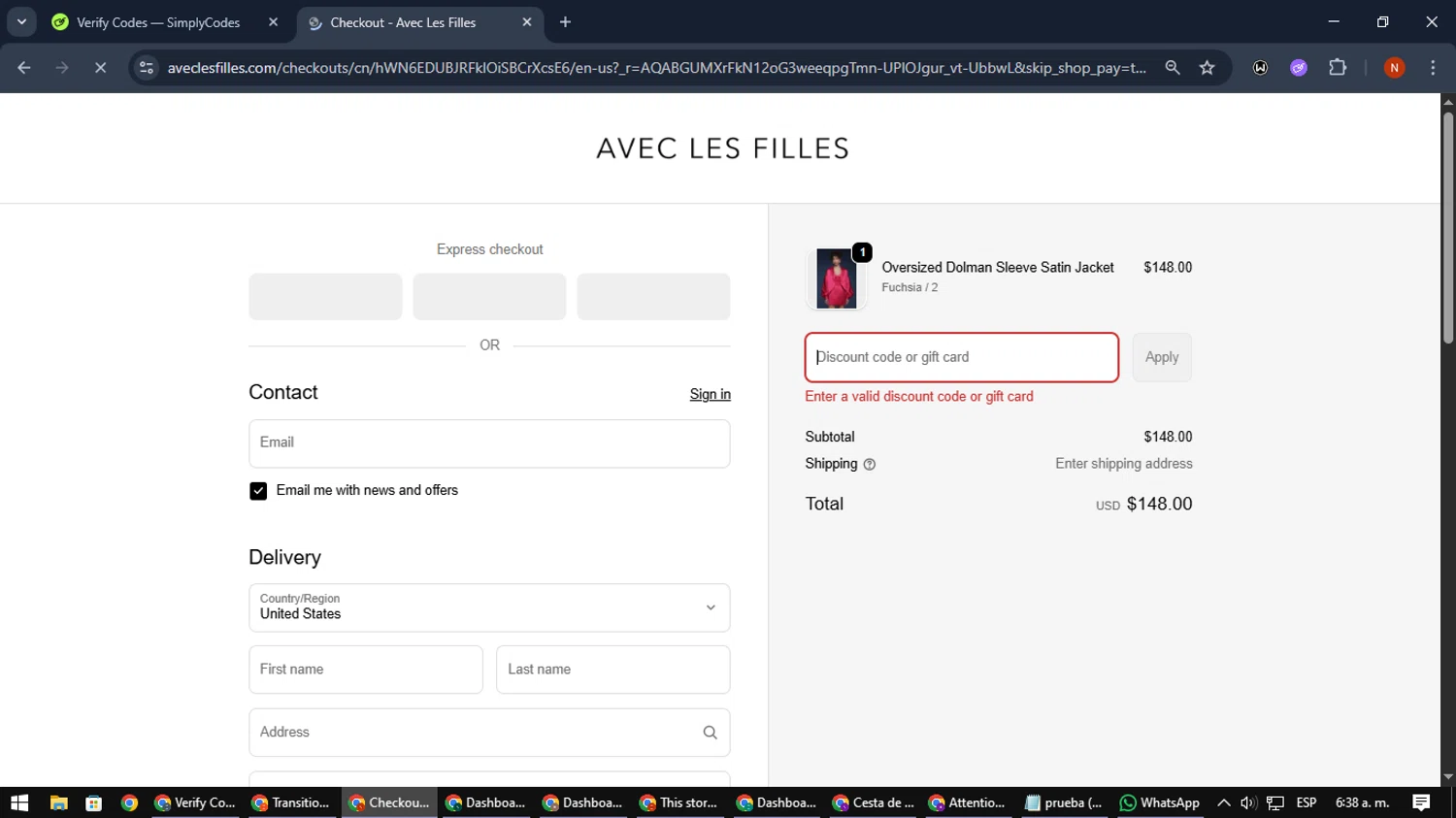The height and width of the screenshot is (818, 1456).
Task: Open a new browser tab
Action: pos(566,22)
